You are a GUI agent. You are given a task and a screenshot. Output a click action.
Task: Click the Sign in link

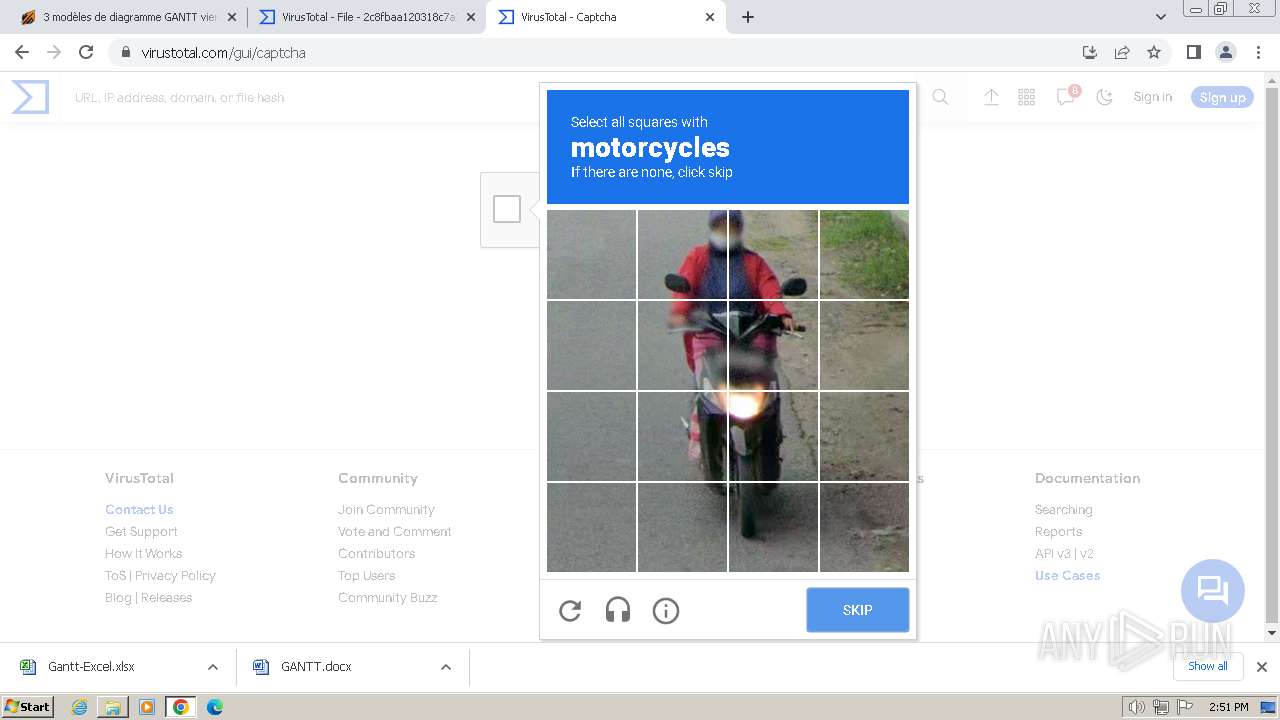pos(1153,97)
